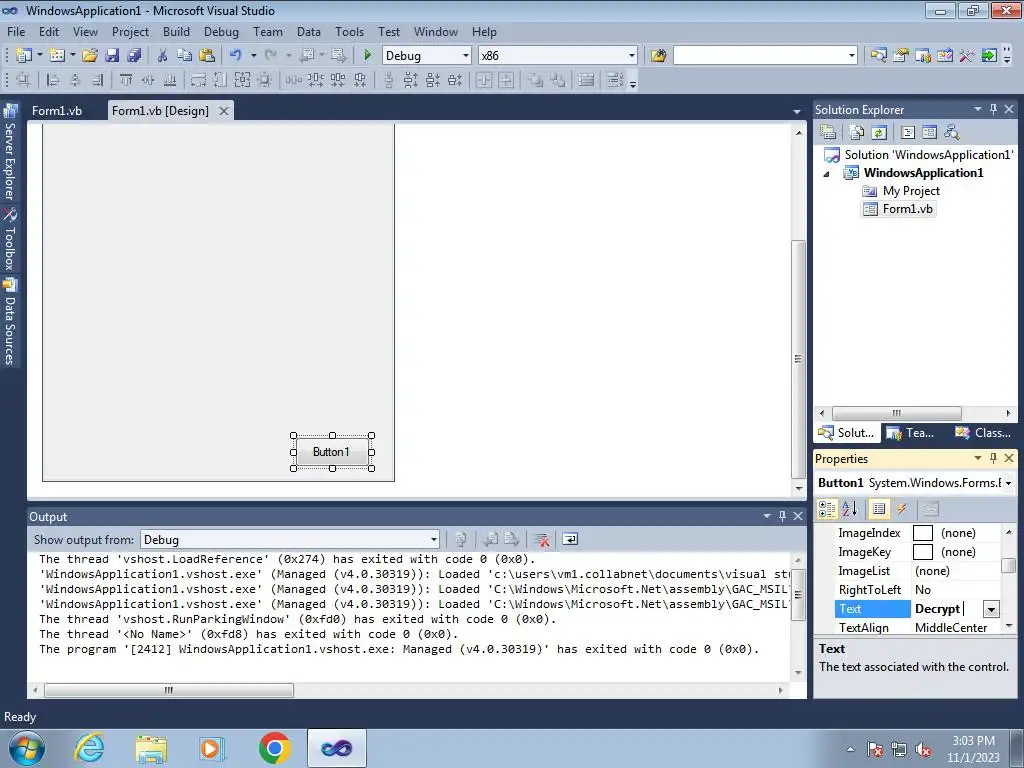The height and width of the screenshot is (768, 1024).
Task: Show Events via lightning bolt icon
Action: click(x=902, y=509)
